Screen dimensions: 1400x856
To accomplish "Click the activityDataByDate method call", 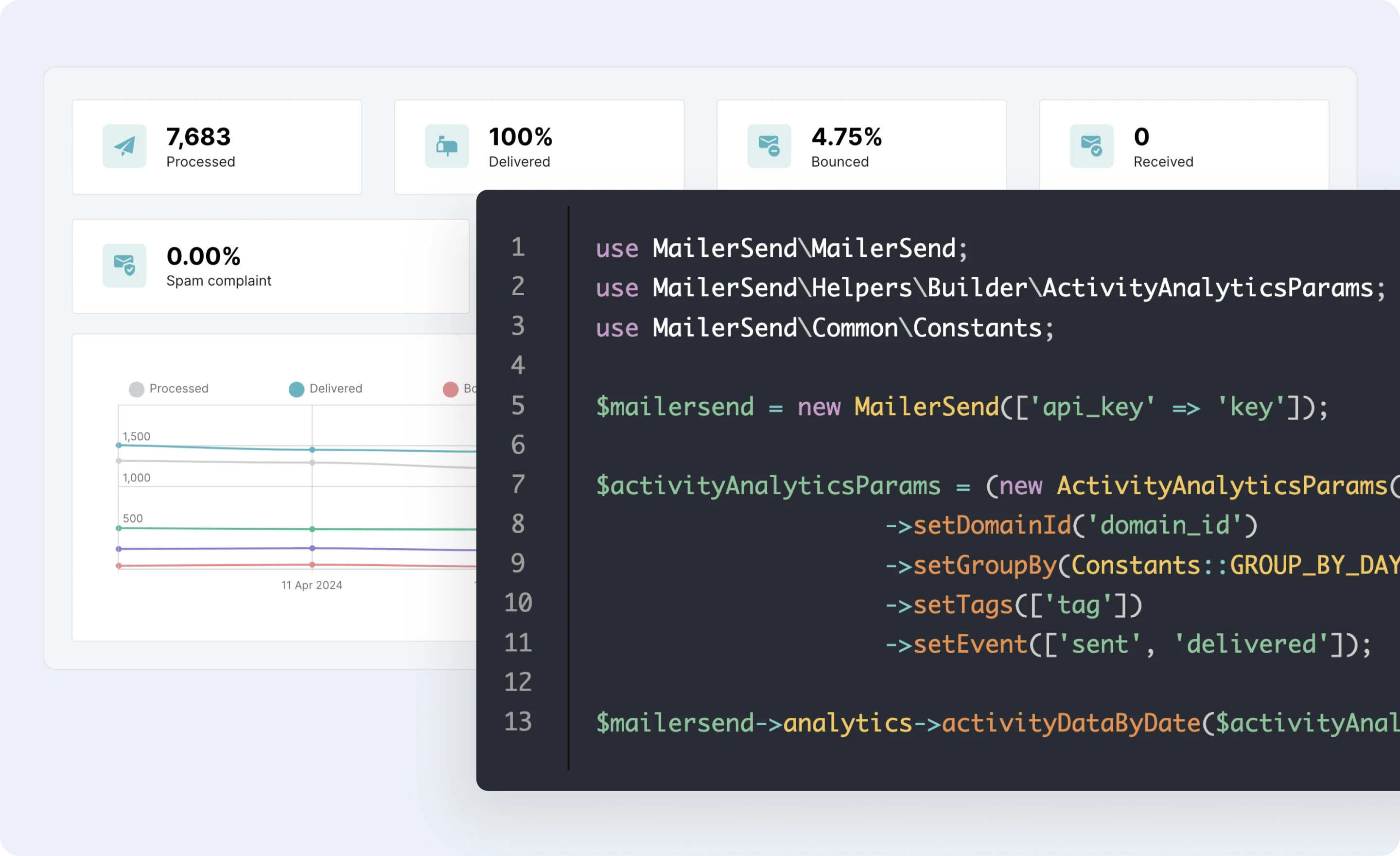I will 1070,723.
